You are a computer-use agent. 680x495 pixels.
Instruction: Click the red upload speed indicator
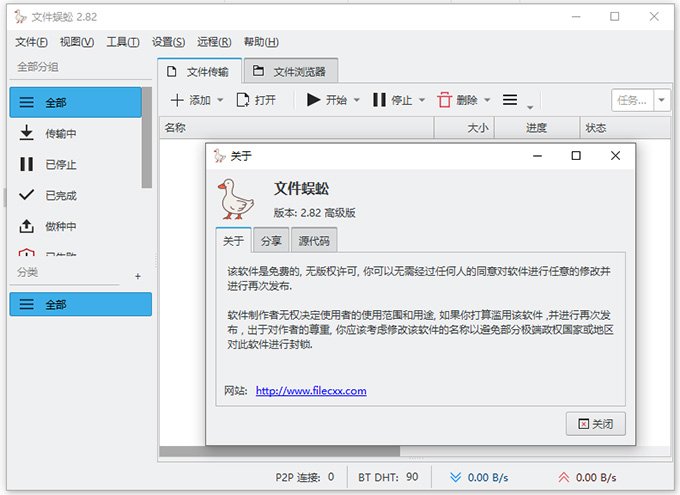coord(587,477)
